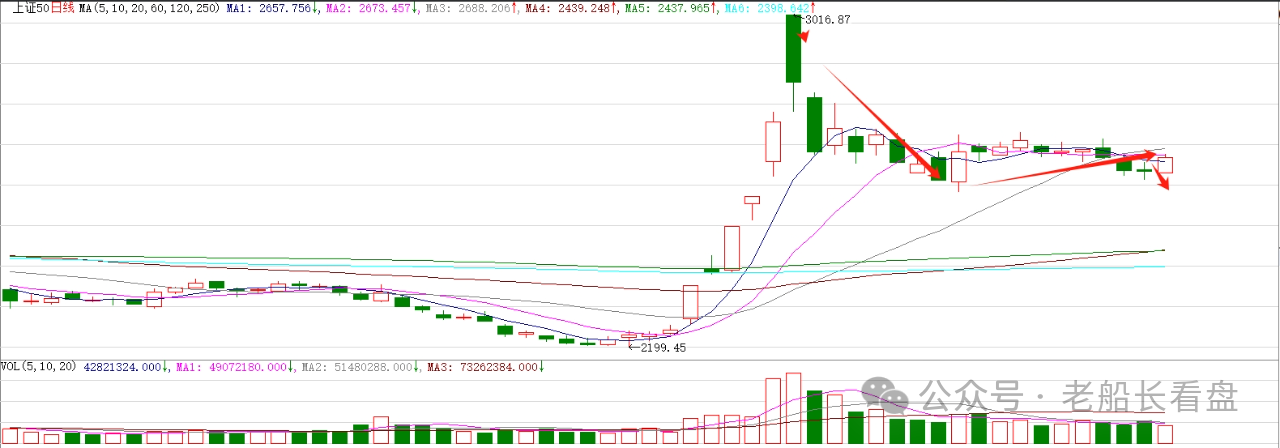This screenshot has height=448, width=1280.
Task: Select the tallest red volume bar
Action: pyautogui.click(x=793, y=409)
